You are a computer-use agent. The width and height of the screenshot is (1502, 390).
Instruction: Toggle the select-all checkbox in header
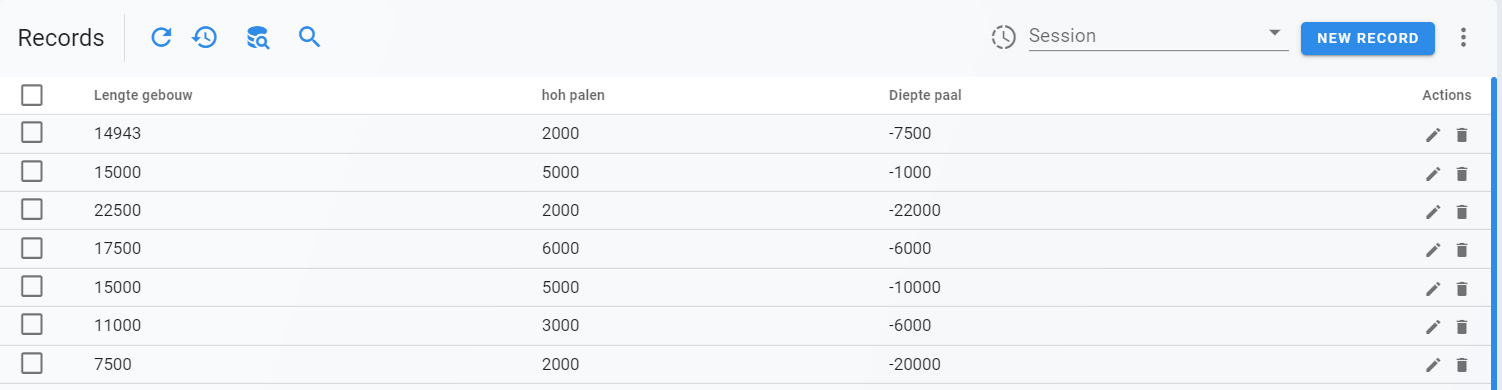(32, 95)
